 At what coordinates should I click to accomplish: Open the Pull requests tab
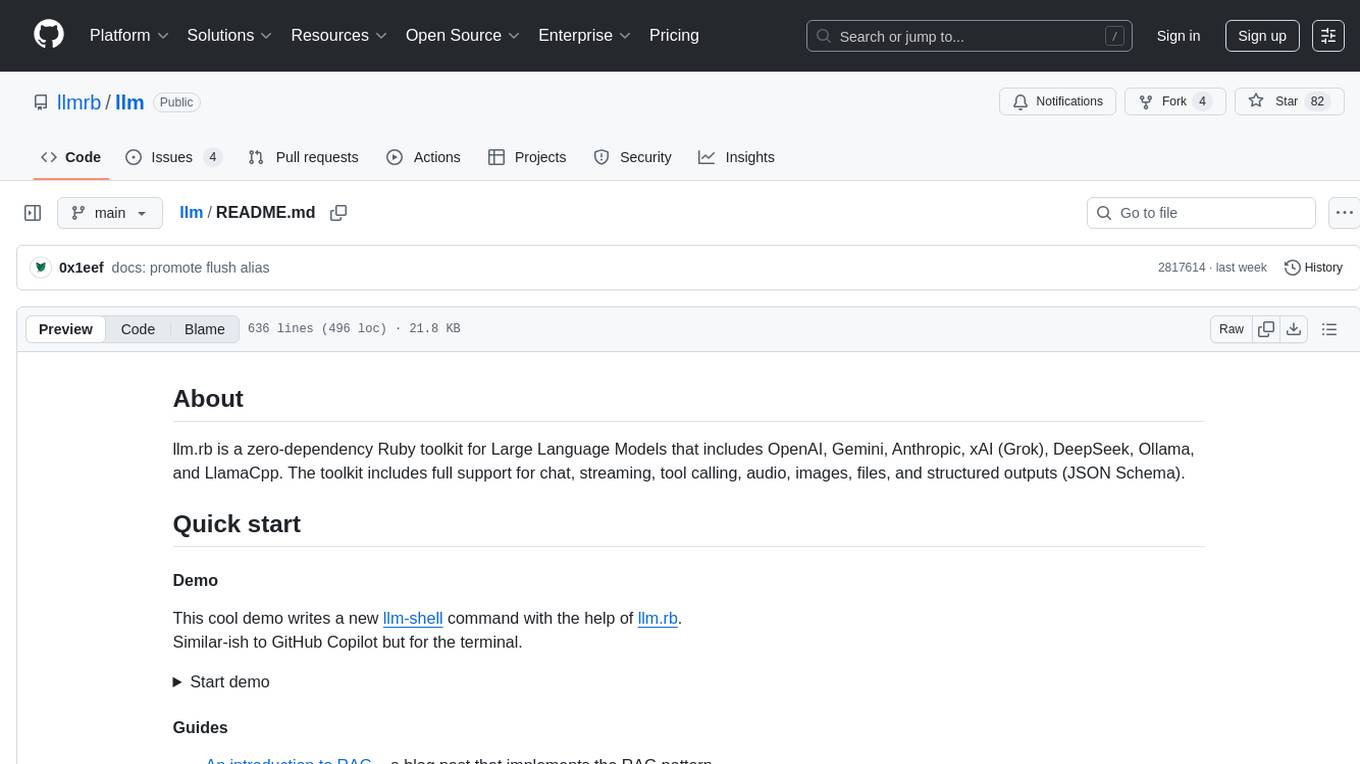click(x=303, y=157)
